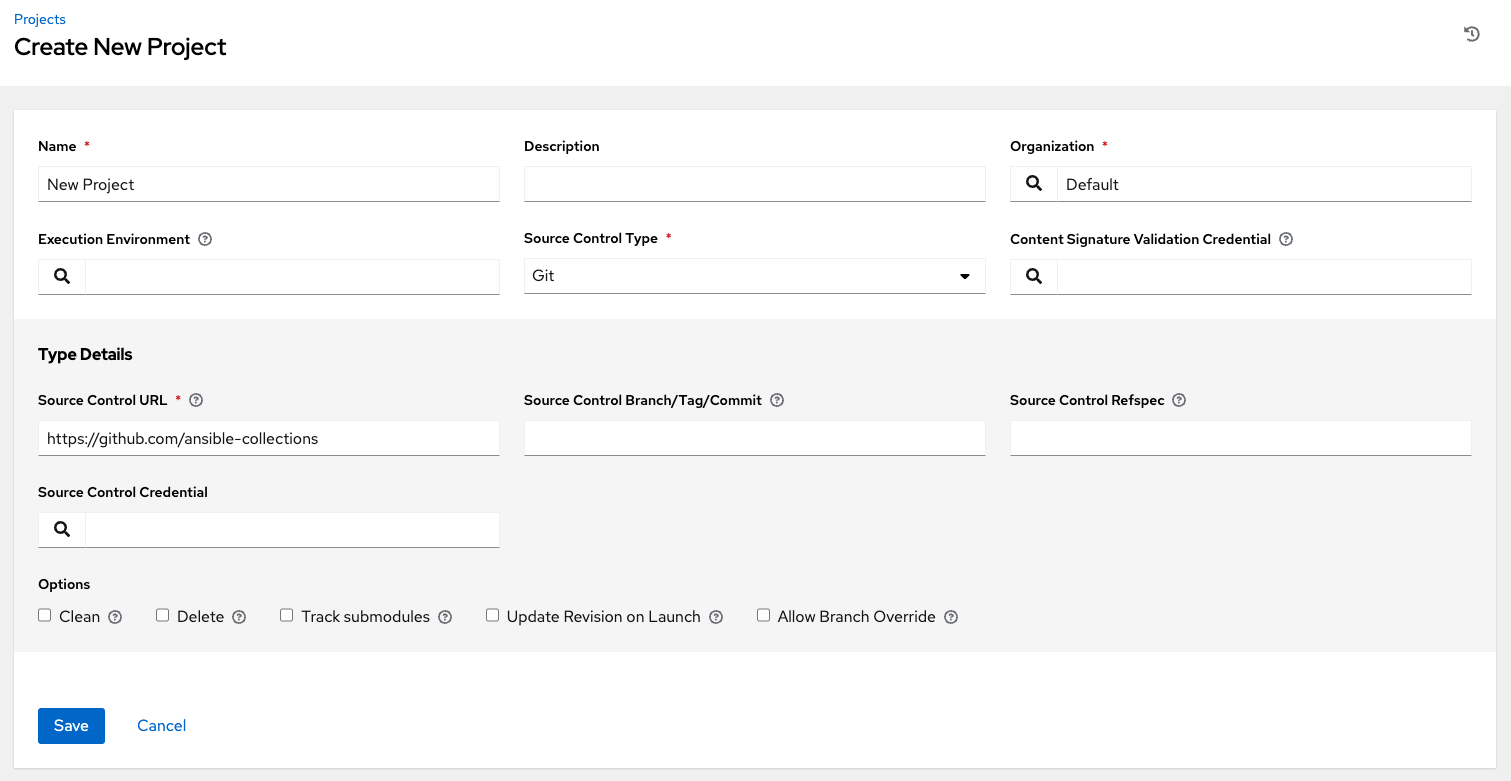Viewport: 1511px width, 781px height.
Task: Cancel project creation
Action: click(x=161, y=725)
